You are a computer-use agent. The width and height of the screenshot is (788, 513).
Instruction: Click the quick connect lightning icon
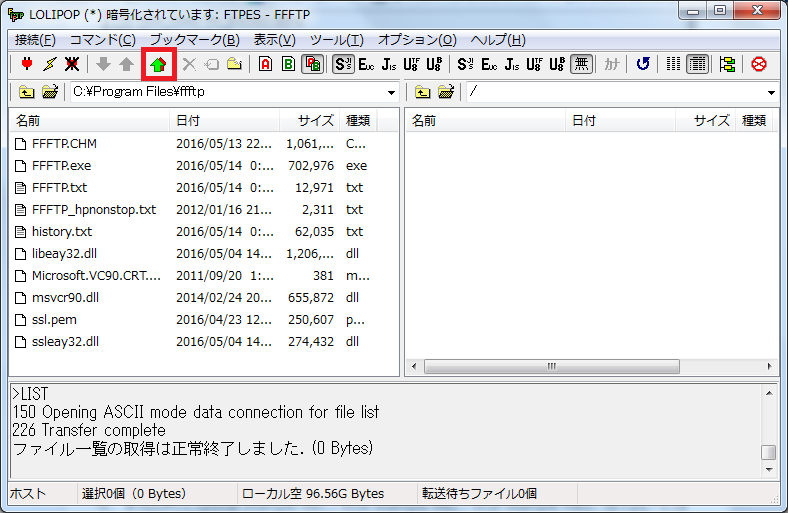point(49,65)
